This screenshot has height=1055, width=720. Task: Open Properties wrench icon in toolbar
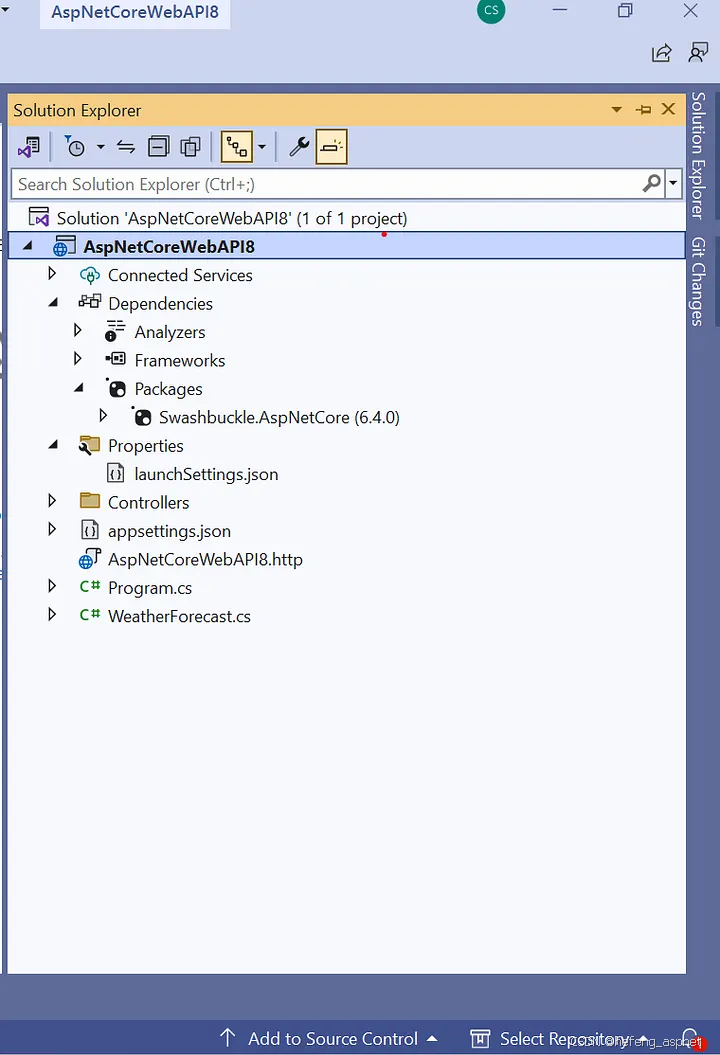click(299, 147)
